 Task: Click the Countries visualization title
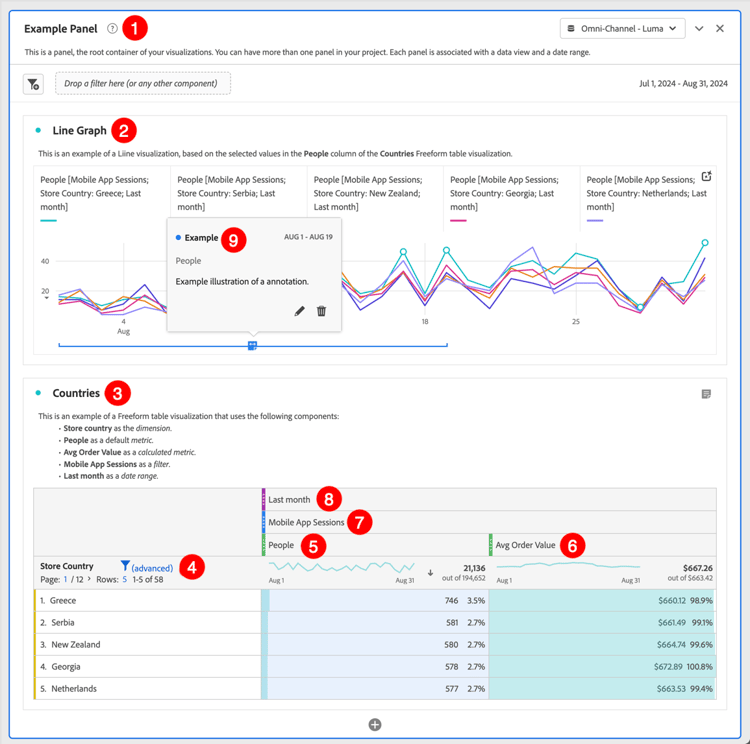[76, 393]
